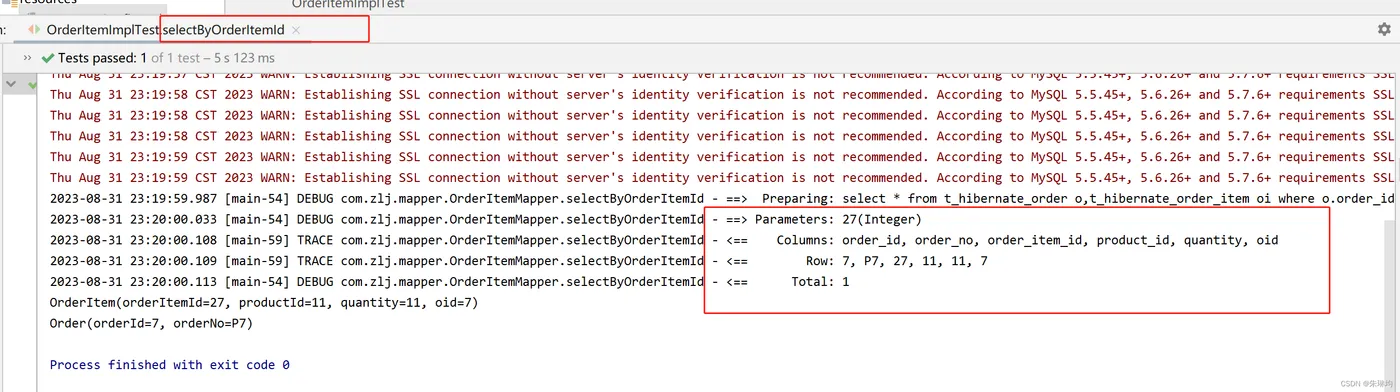
Task: Click the run configuration icon on the tab
Action: pyautogui.click(x=34, y=30)
